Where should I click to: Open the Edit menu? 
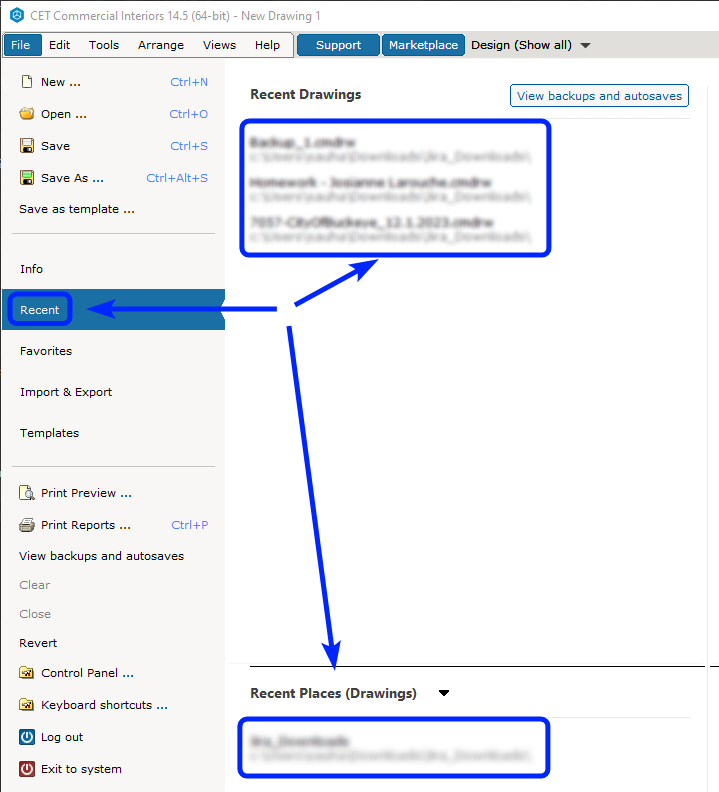point(60,45)
